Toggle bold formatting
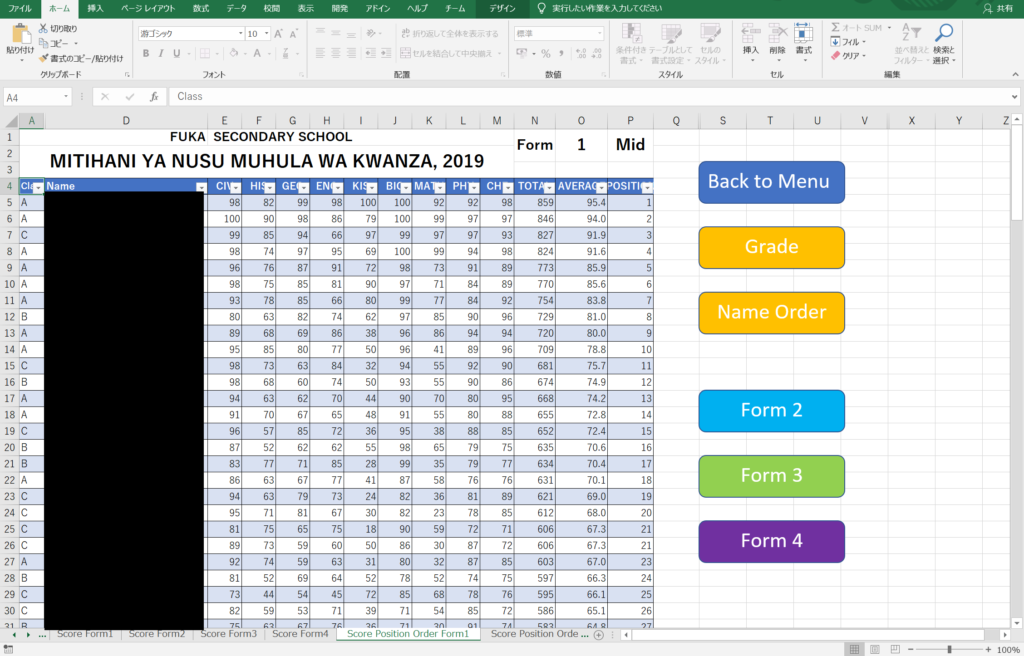Image resolution: width=1024 pixels, height=656 pixels. tap(146, 54)
